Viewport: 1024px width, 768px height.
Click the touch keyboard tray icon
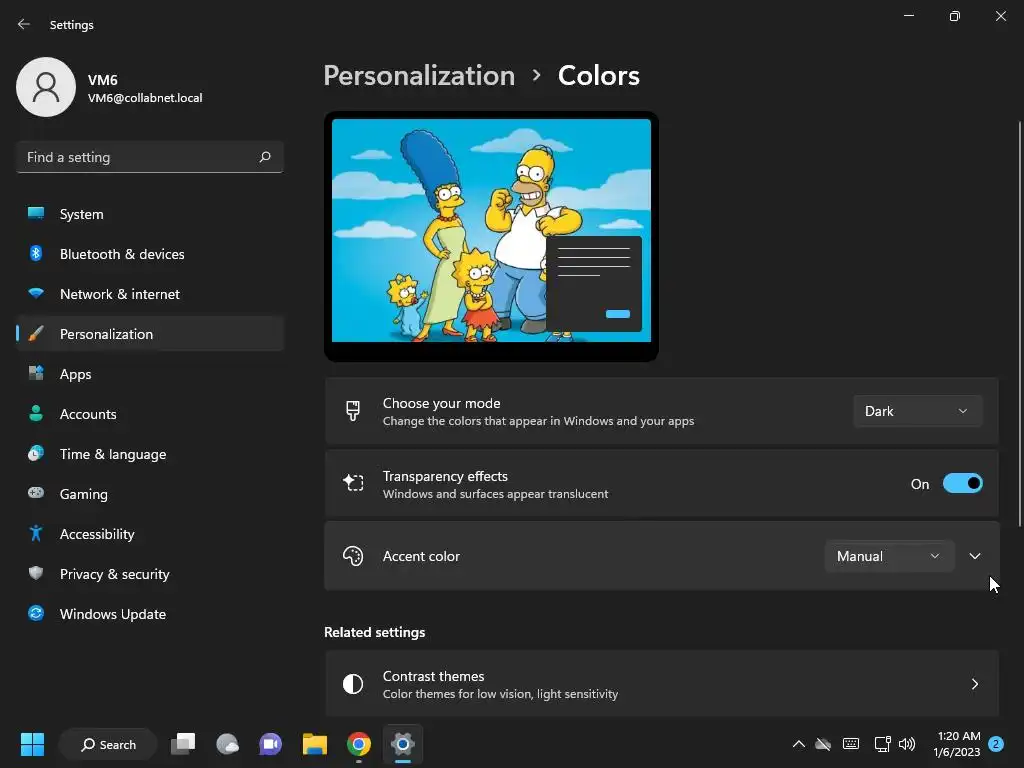pyautogui.click(x=851, y=744)
